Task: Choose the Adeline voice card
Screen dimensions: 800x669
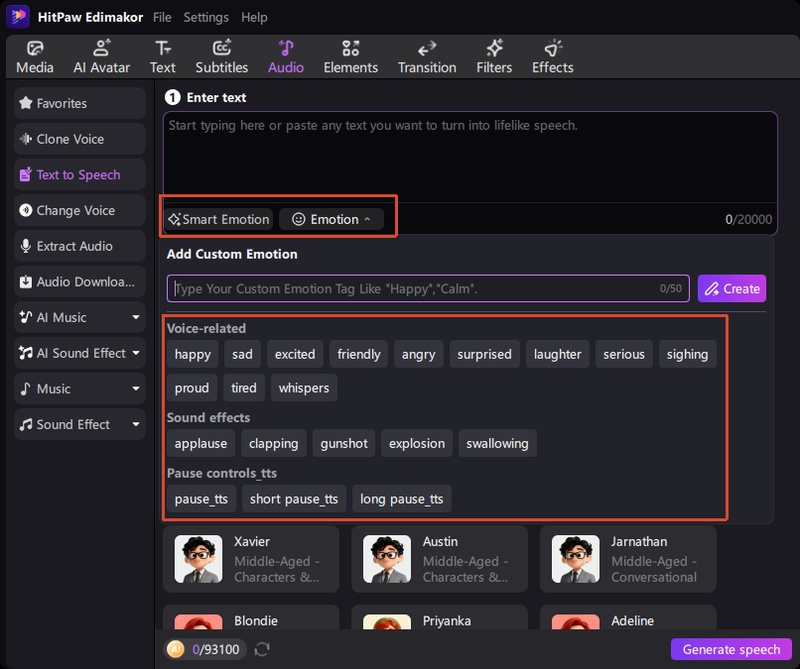Action: click(628, 617)
